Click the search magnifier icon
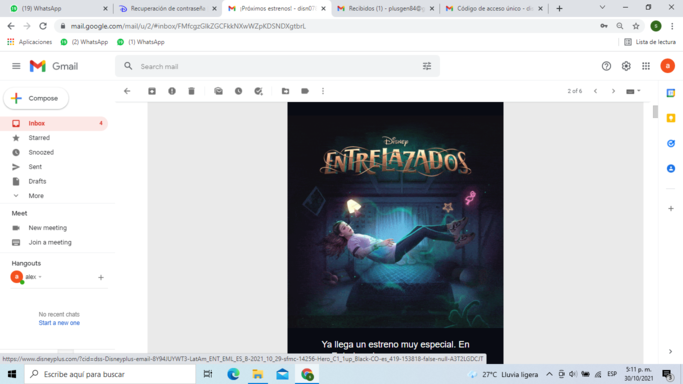683x384 pixels. 128,66
